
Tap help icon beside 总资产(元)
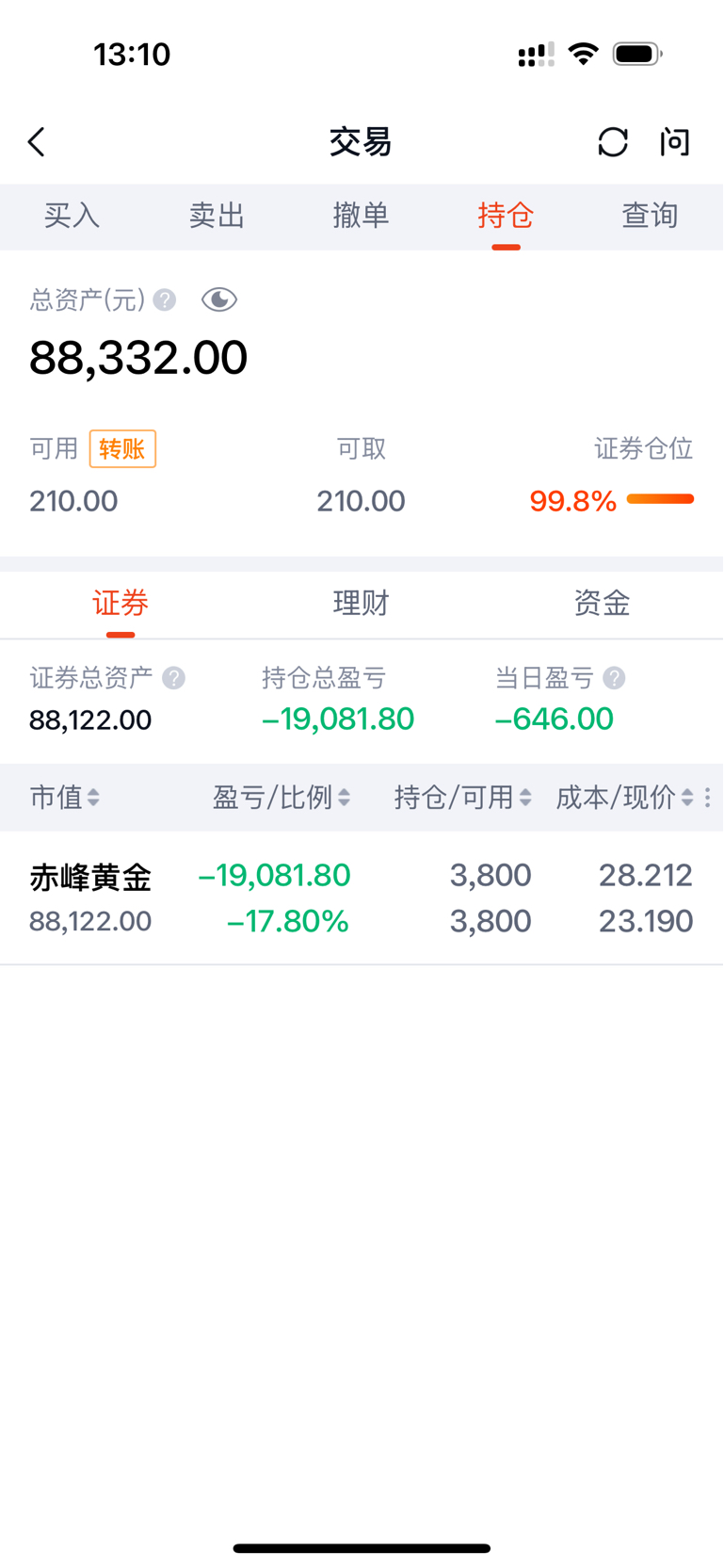165,300
